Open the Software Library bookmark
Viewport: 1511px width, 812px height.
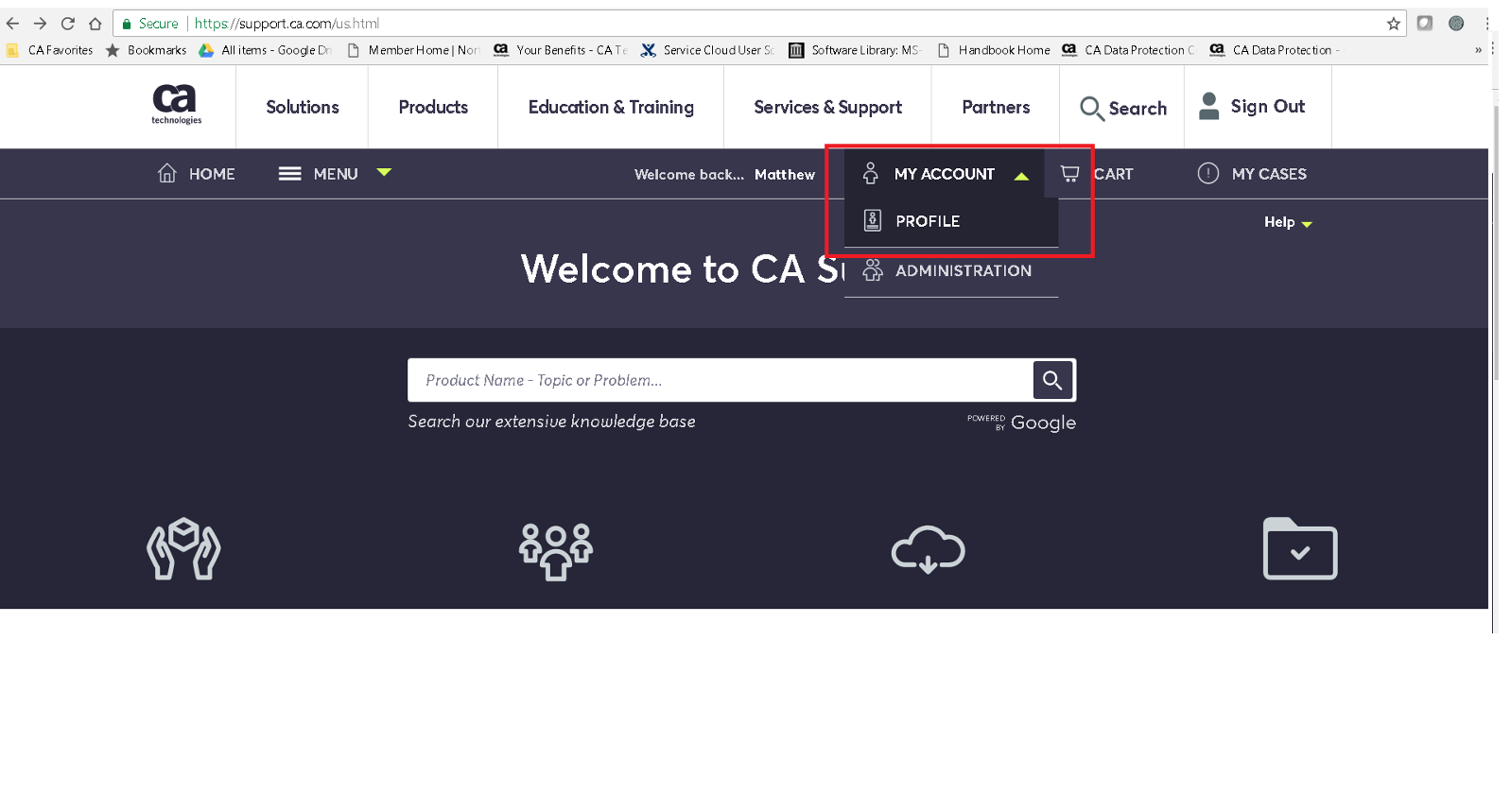(855, 50)
